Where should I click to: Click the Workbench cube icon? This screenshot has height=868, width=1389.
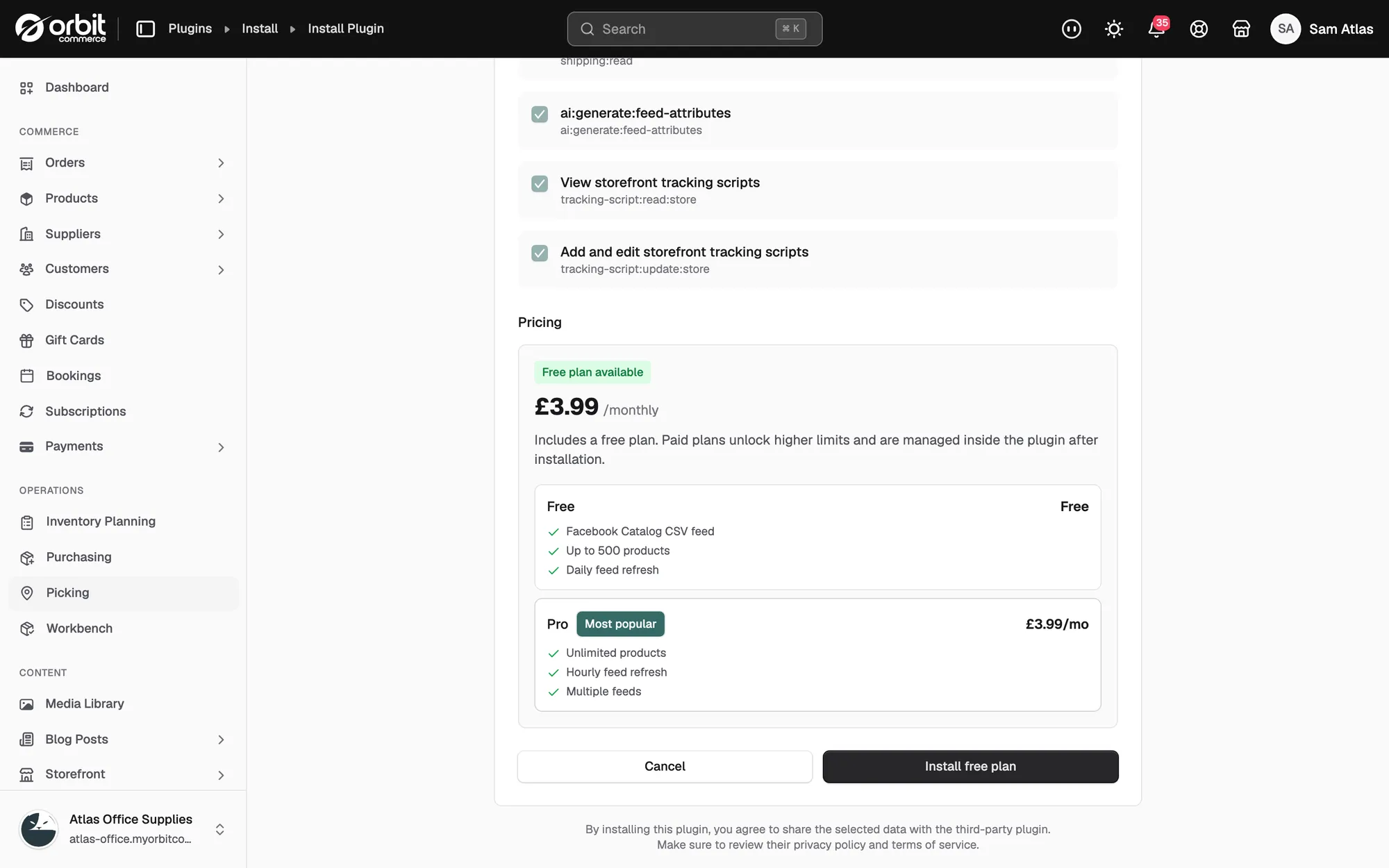pos(27,628)
